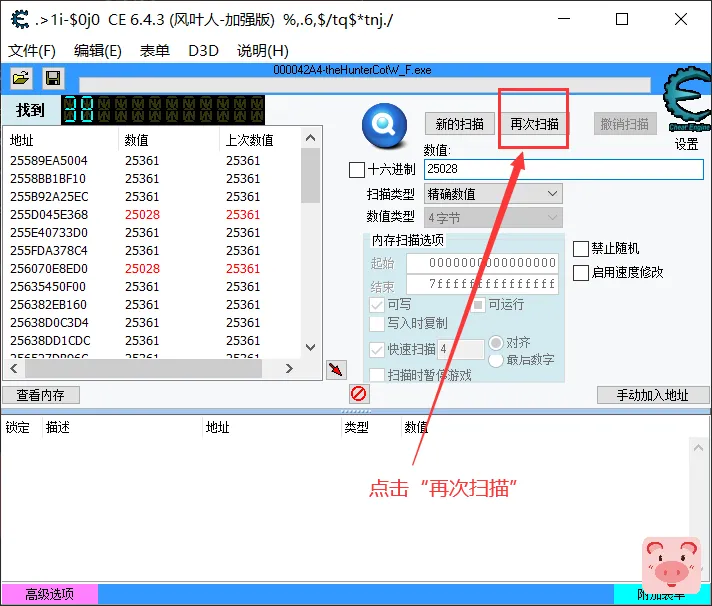Image resolution: width=712 pixels, height=606 pixels.
Task: Open the 编辑(E) menu
Action: point(98,50)
